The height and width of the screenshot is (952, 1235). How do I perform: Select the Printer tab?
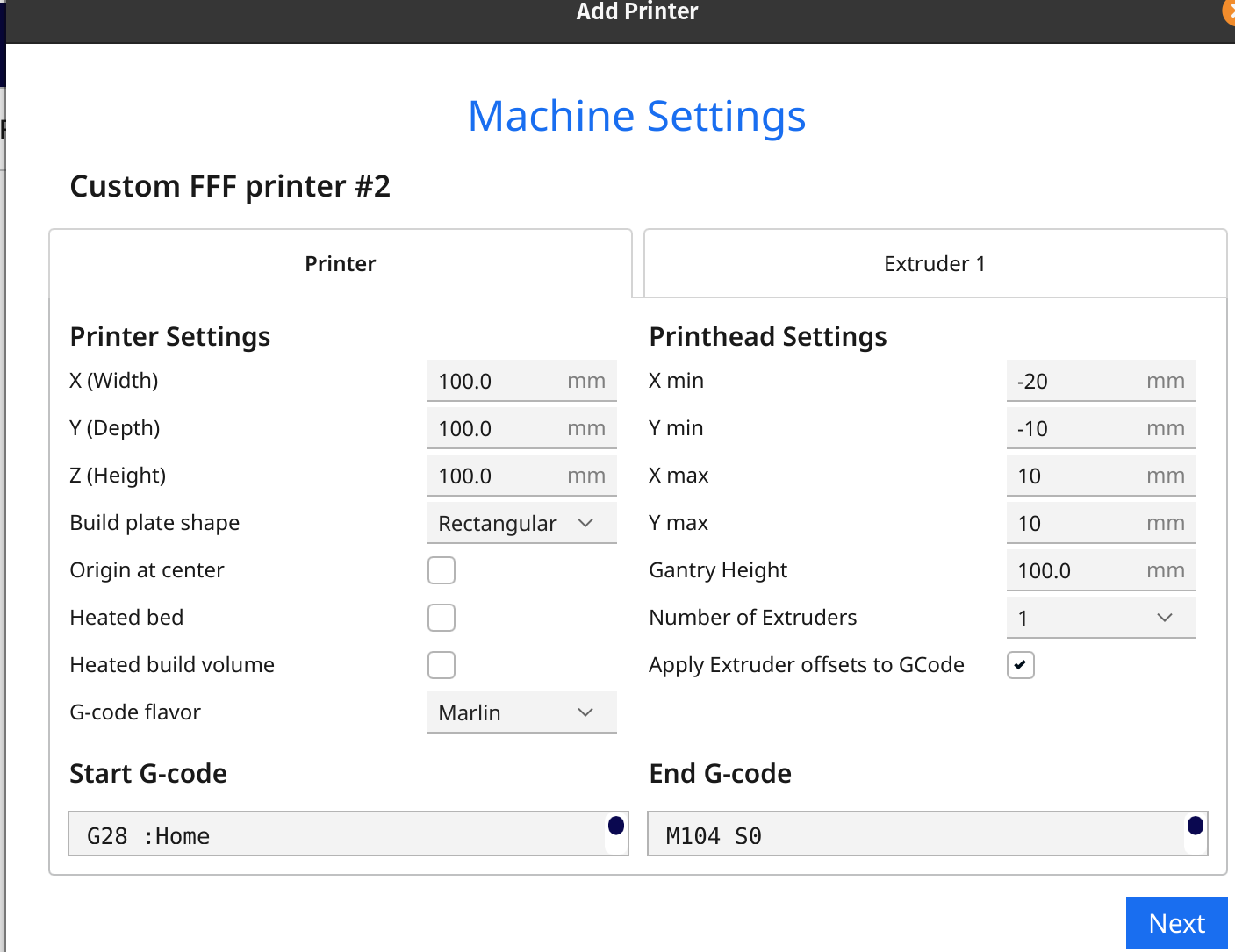(x=341, y=263)
